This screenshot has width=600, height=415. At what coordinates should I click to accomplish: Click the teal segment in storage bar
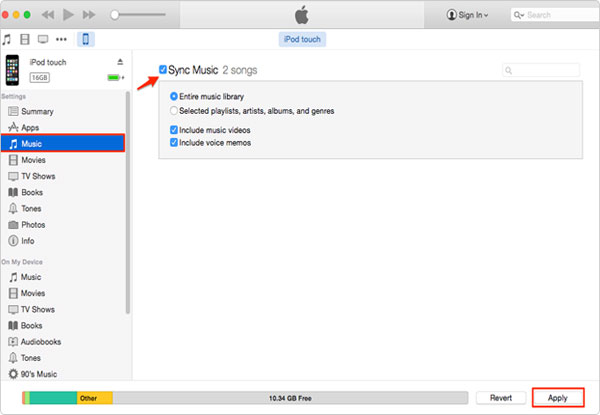pyautogui.click(x=53, y=398)
